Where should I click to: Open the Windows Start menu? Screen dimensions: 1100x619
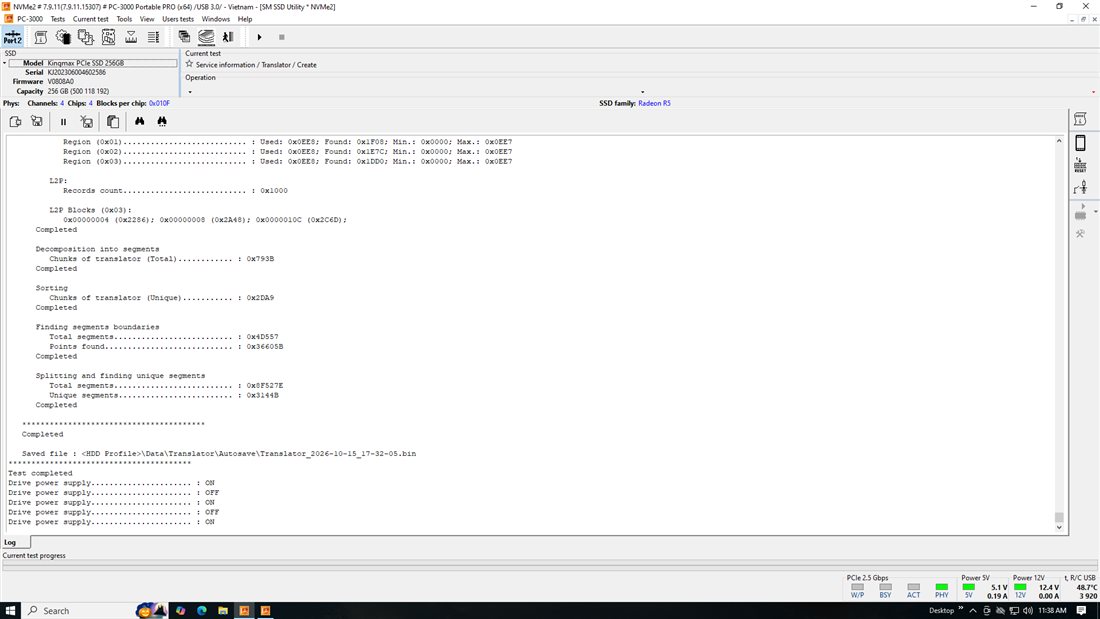click(x=10, y=611)
